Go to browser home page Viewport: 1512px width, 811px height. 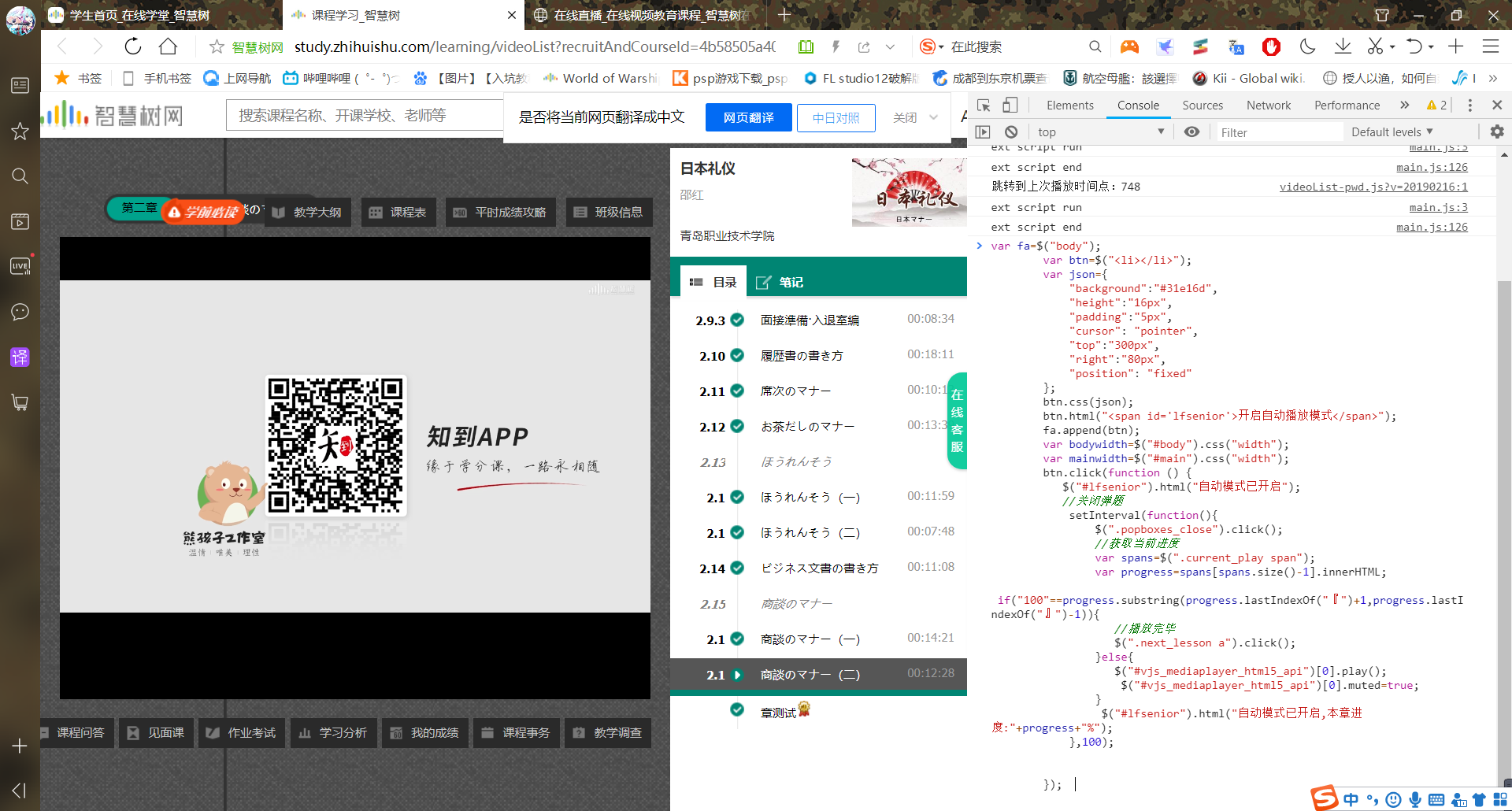click(168, 46)
